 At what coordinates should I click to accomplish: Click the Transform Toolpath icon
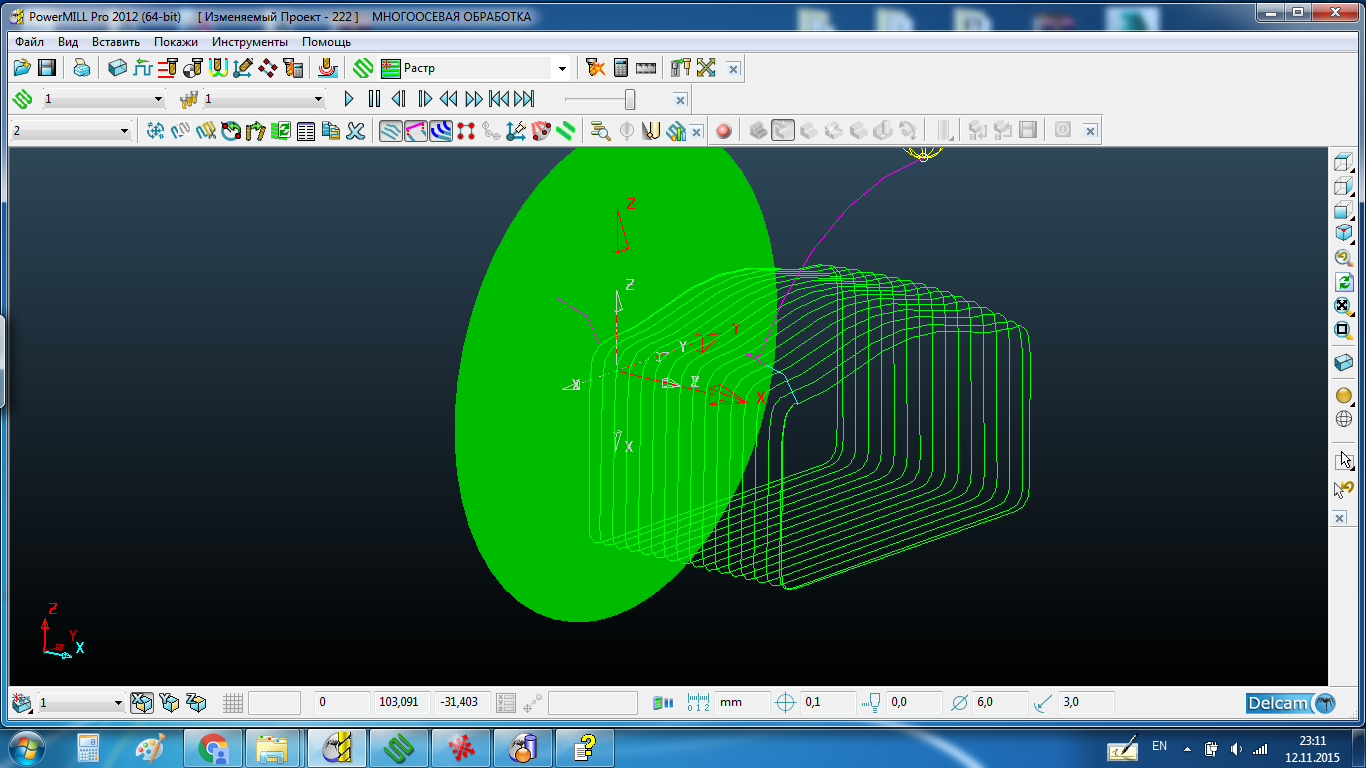(155, 130)
